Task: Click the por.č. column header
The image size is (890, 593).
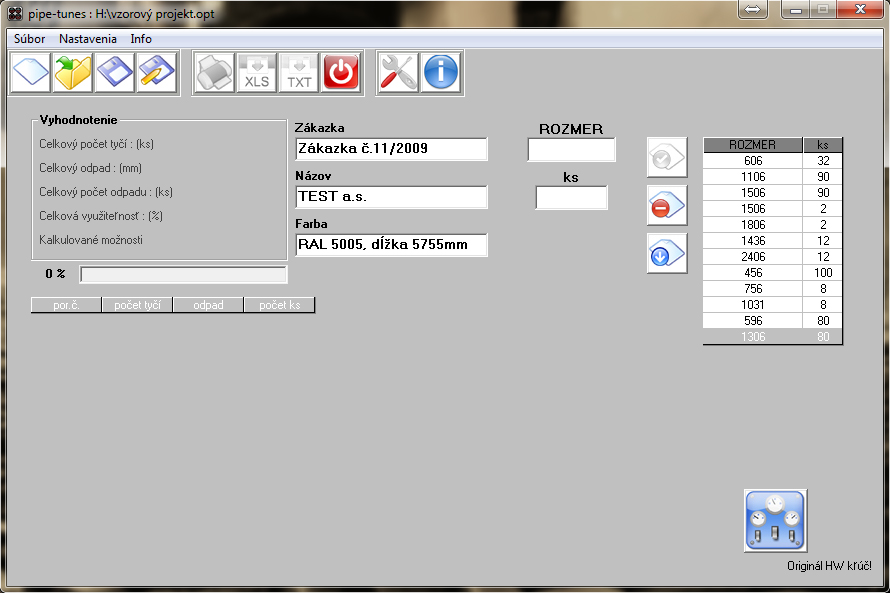Action: (66, 305)
